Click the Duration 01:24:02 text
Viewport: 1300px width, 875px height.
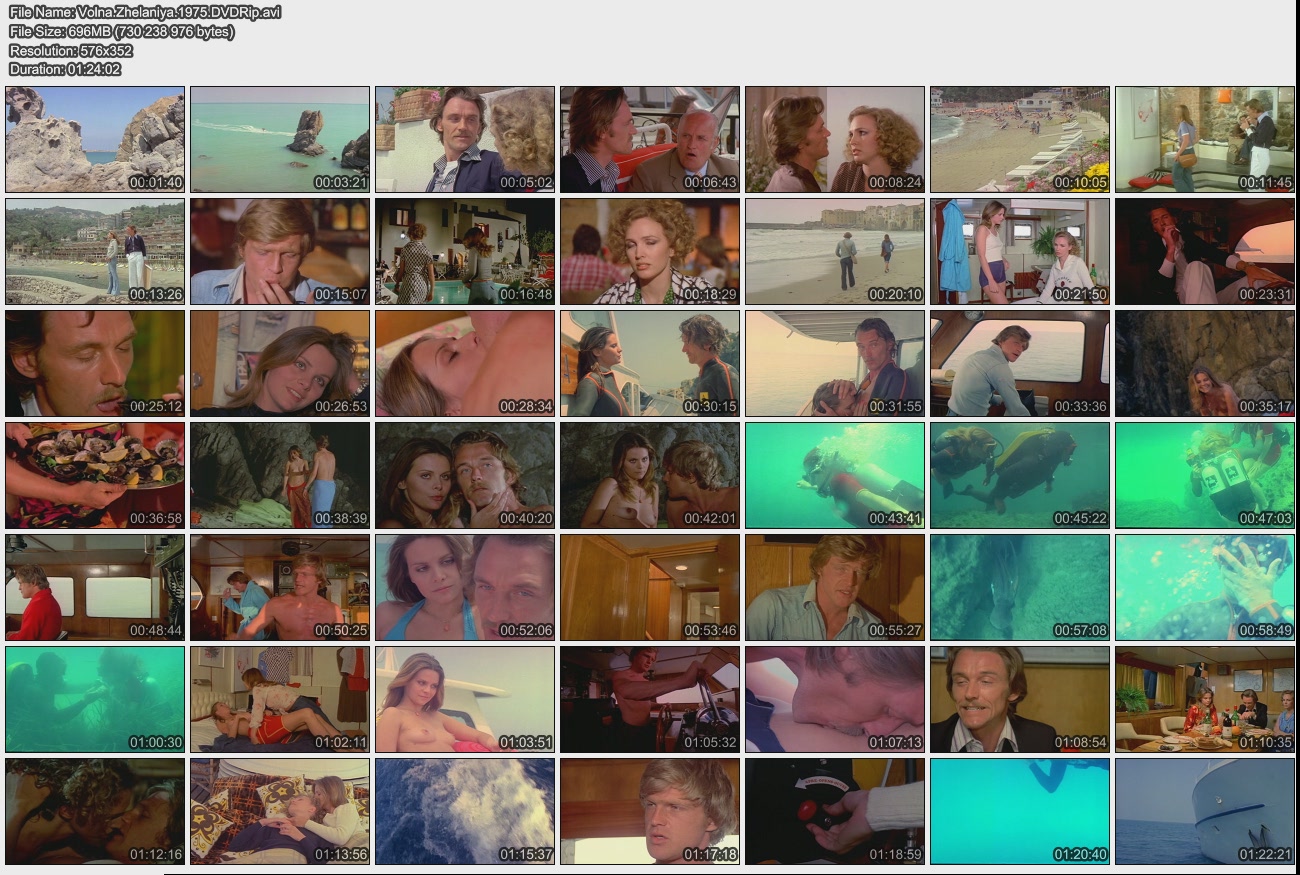pyautogui.click(x=65, y=69)
